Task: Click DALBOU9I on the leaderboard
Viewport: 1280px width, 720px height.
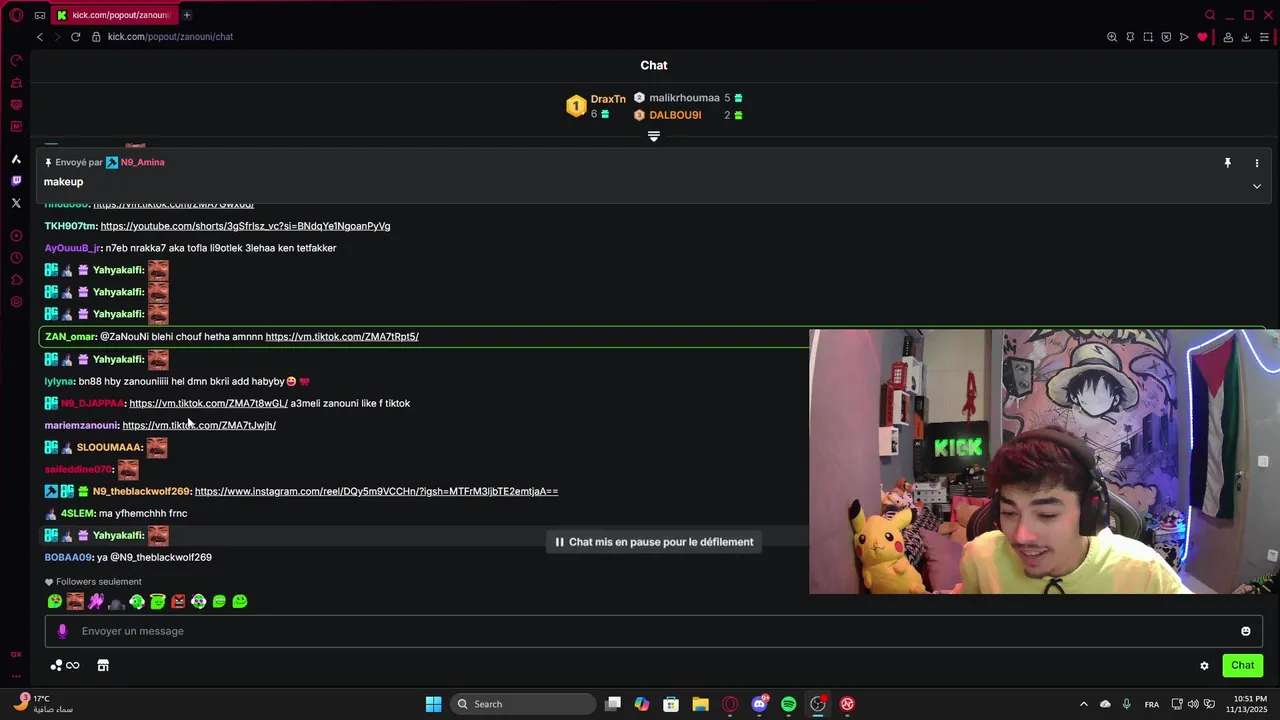Action: point(675,115)
